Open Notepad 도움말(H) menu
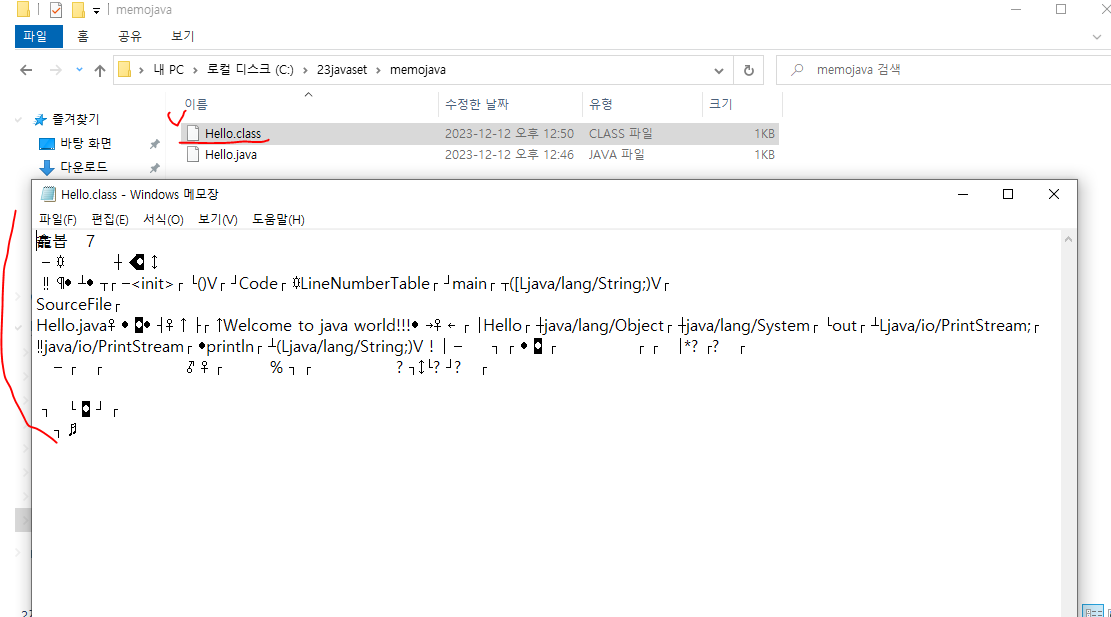Screen dimensions: 1111x617 278,220
